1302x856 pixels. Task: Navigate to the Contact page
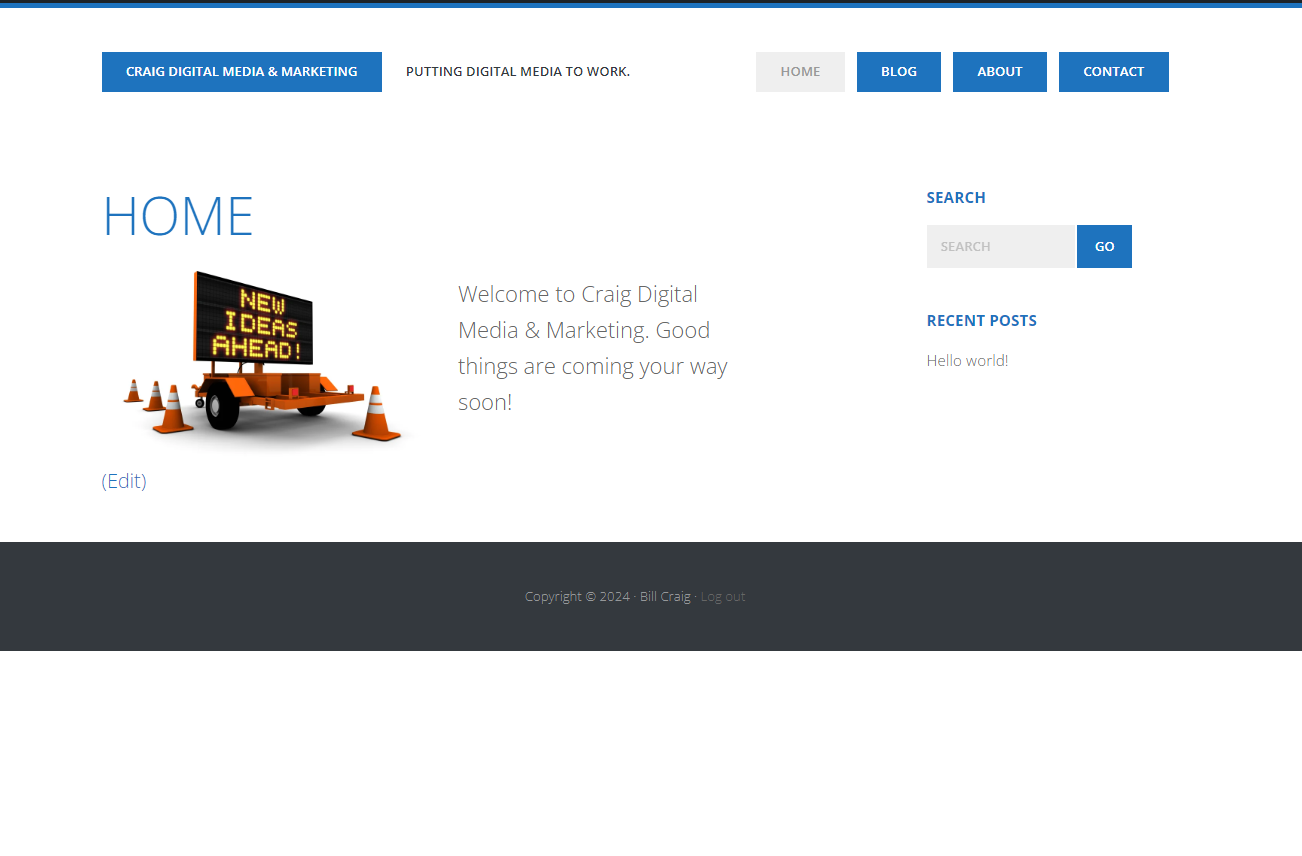1113,72
